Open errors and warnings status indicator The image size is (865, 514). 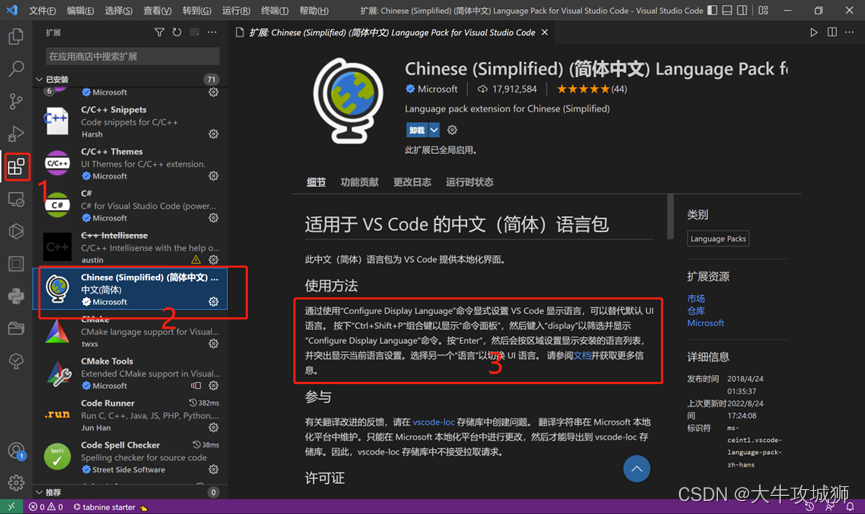[x=46, y=507]
